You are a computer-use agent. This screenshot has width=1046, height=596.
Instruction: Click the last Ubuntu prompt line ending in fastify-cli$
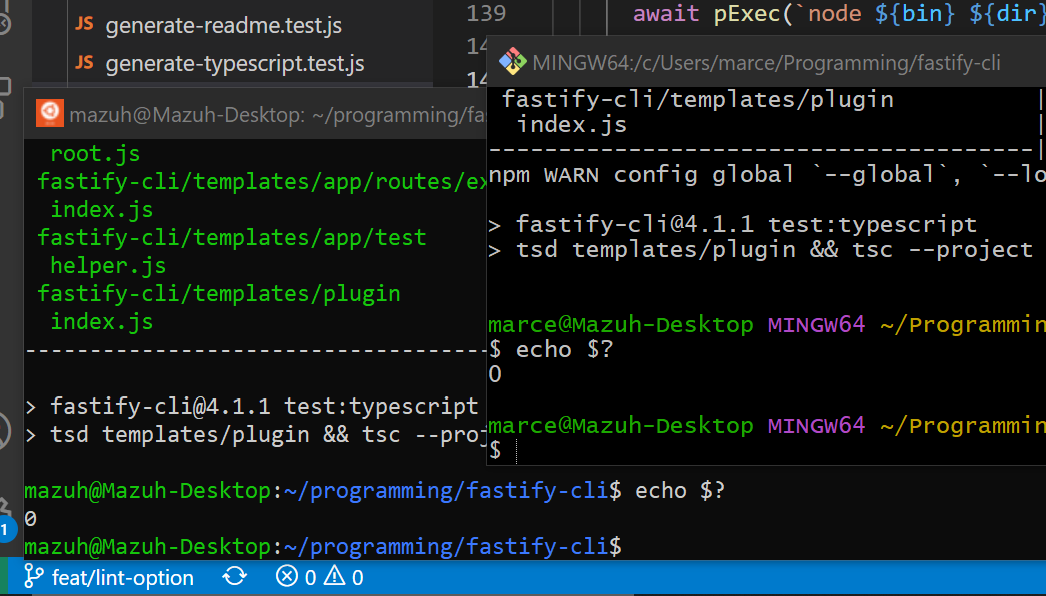[x=323, y=547]
